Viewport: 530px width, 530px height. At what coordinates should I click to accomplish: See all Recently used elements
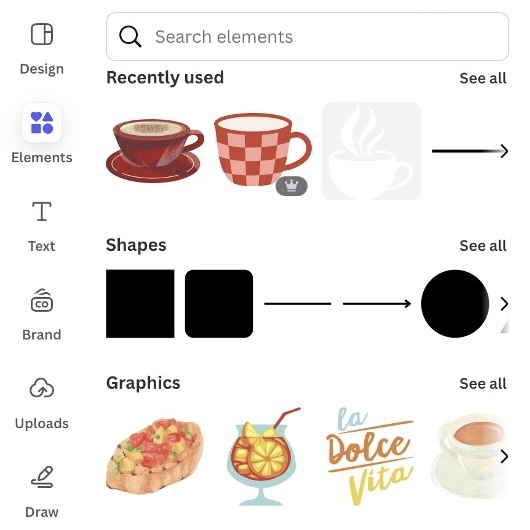[483, 78]
